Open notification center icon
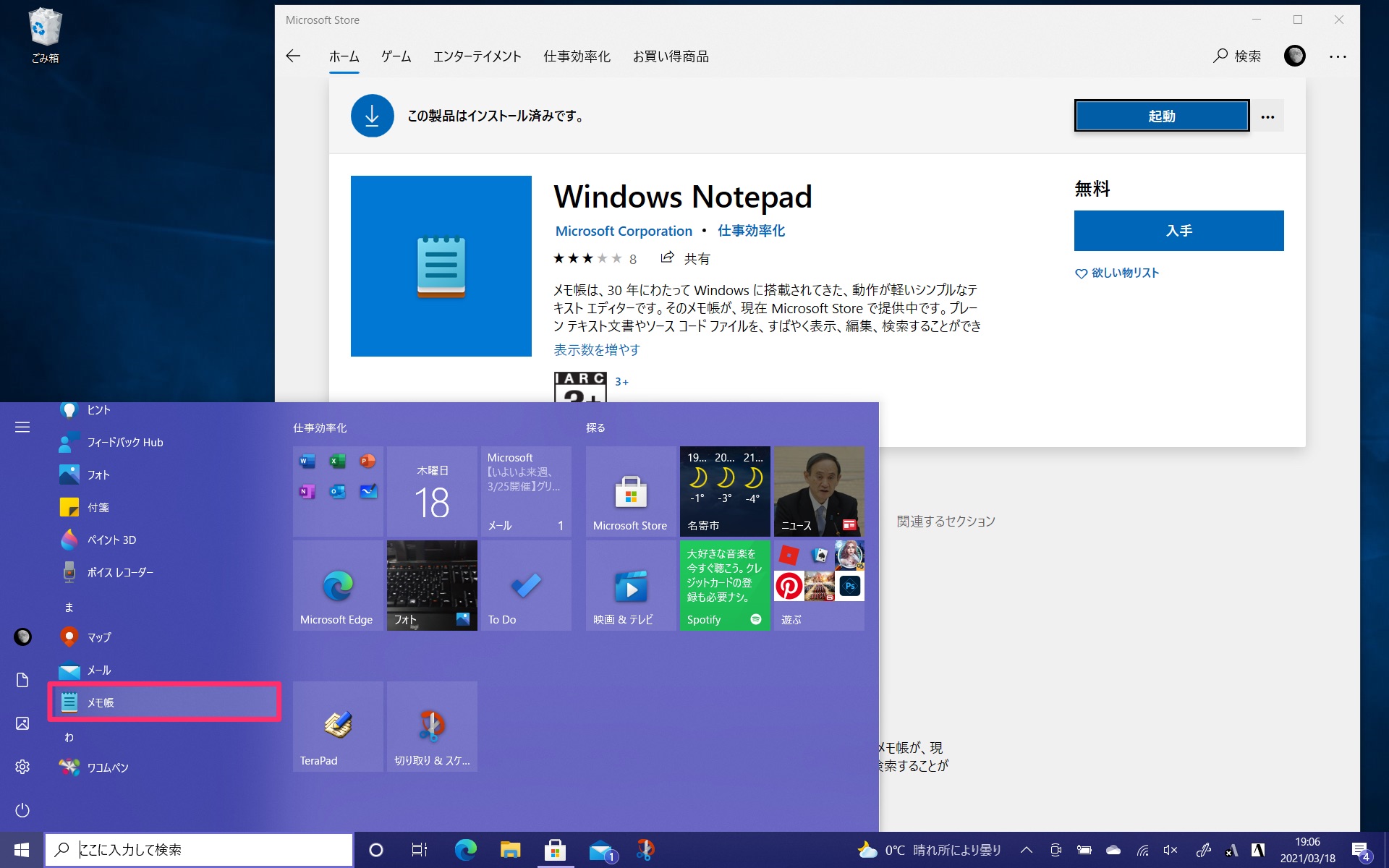The width and height of the screenshot is (1389, 868). coord(1361,851)
